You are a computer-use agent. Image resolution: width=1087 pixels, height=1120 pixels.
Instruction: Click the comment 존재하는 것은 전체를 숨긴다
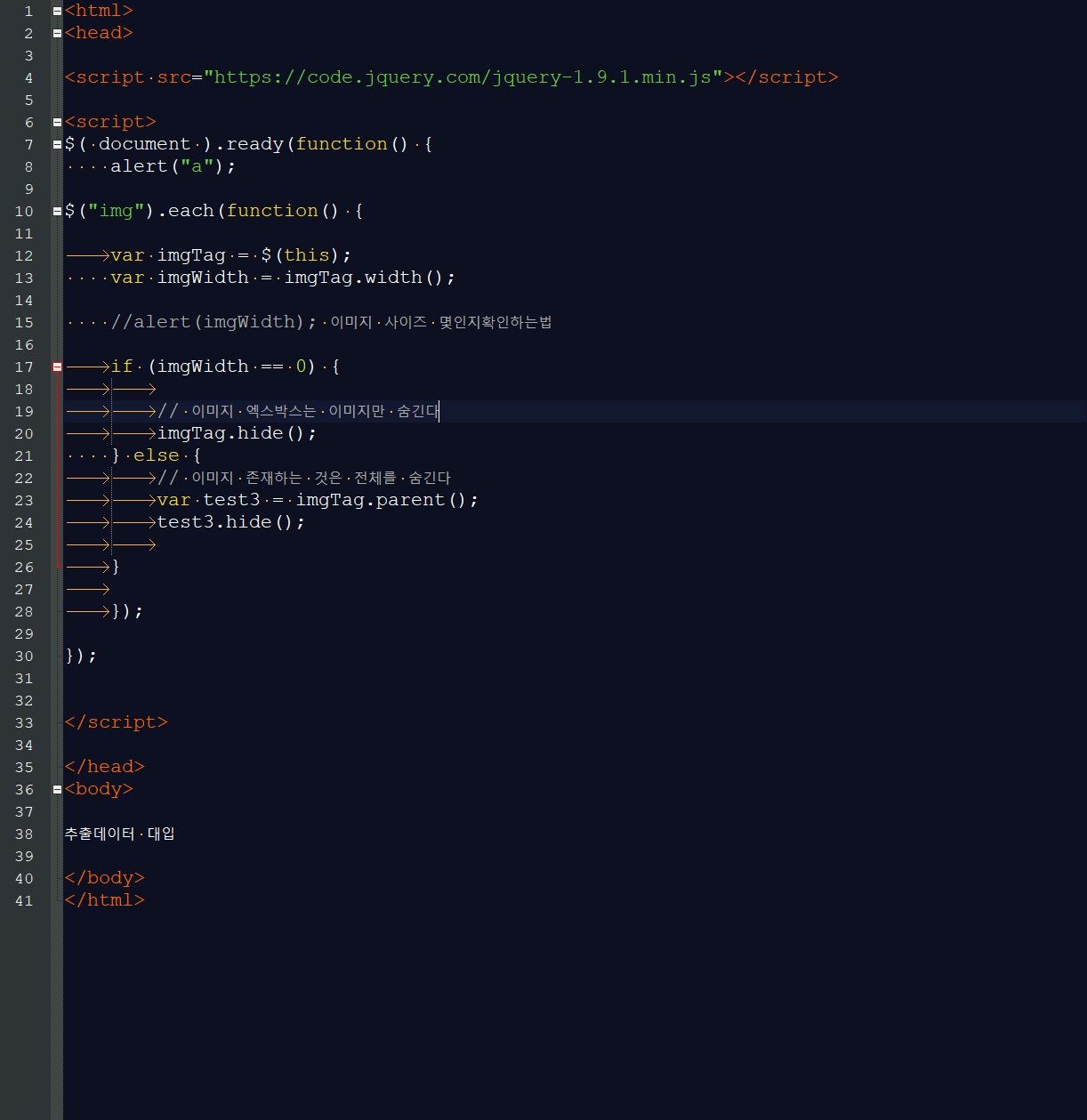348,478
